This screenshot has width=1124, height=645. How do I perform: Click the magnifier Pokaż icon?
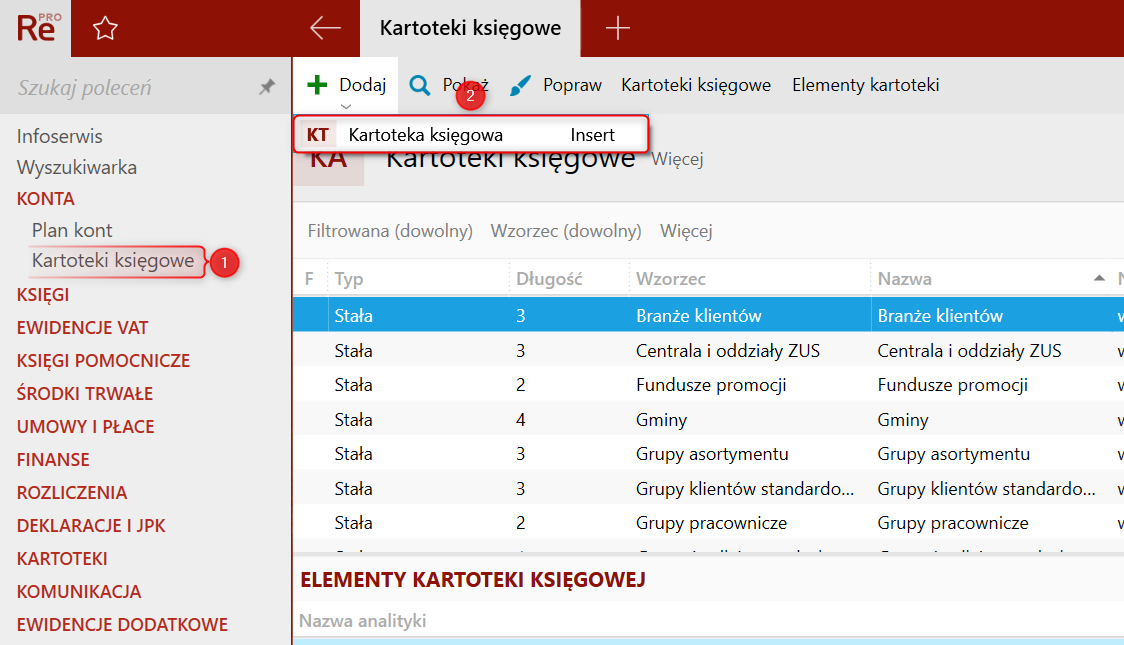[x=420, y=85]
